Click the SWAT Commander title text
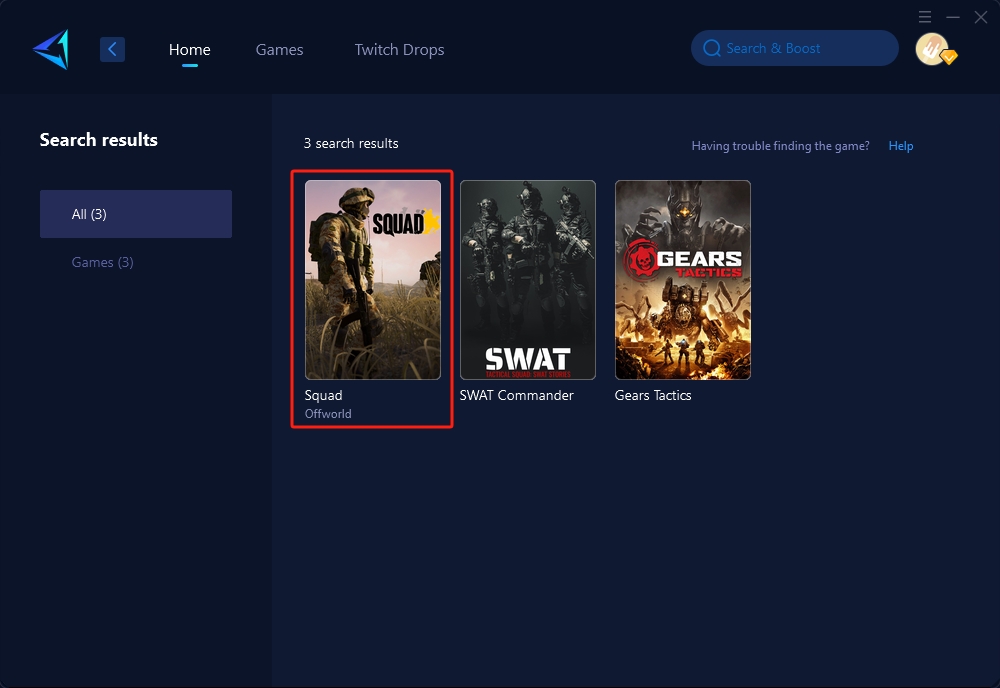The width and height of the screenshot is (1000, 688). pos(517,395)
